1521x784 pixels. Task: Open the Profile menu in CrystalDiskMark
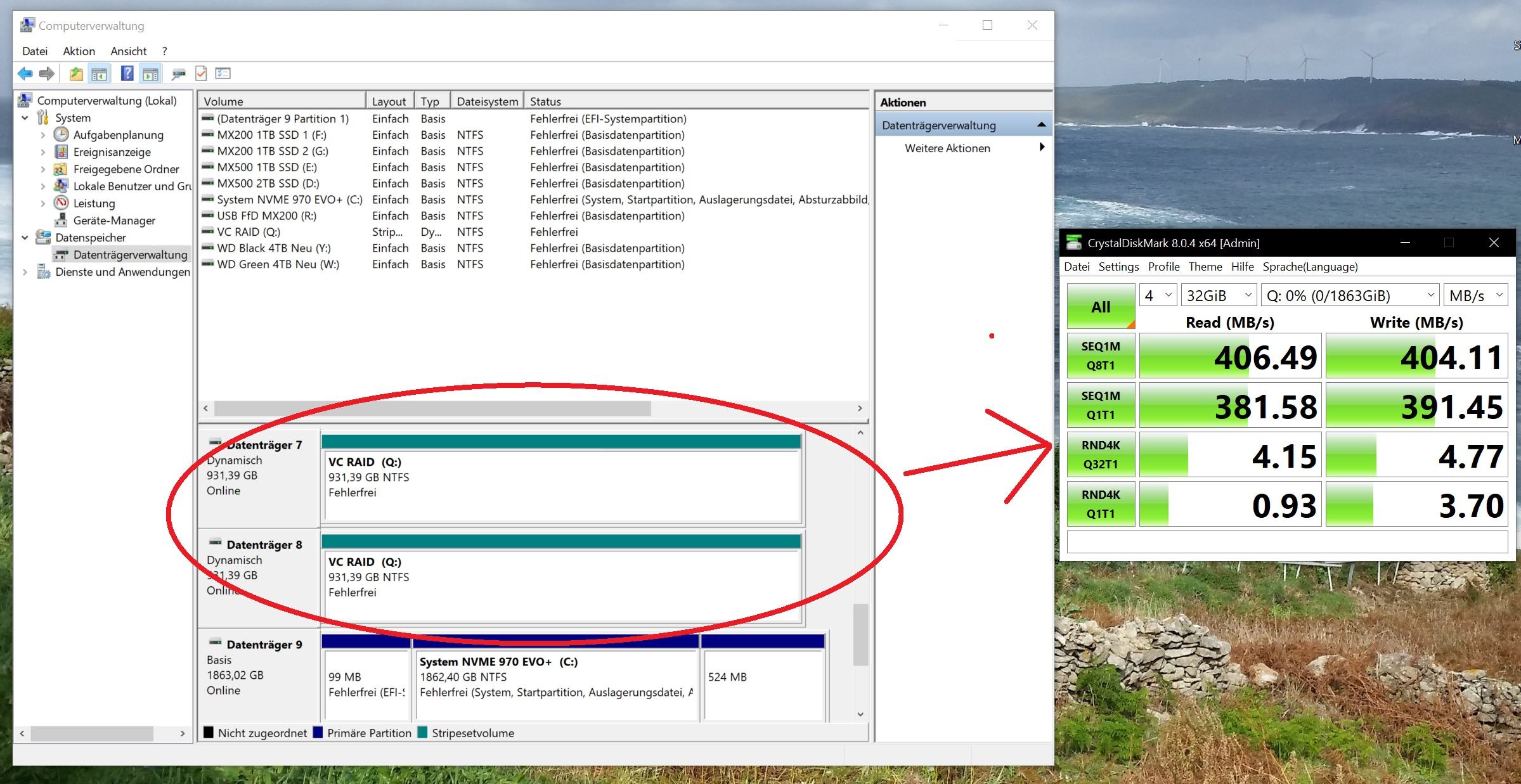[x=1163, y=267]
